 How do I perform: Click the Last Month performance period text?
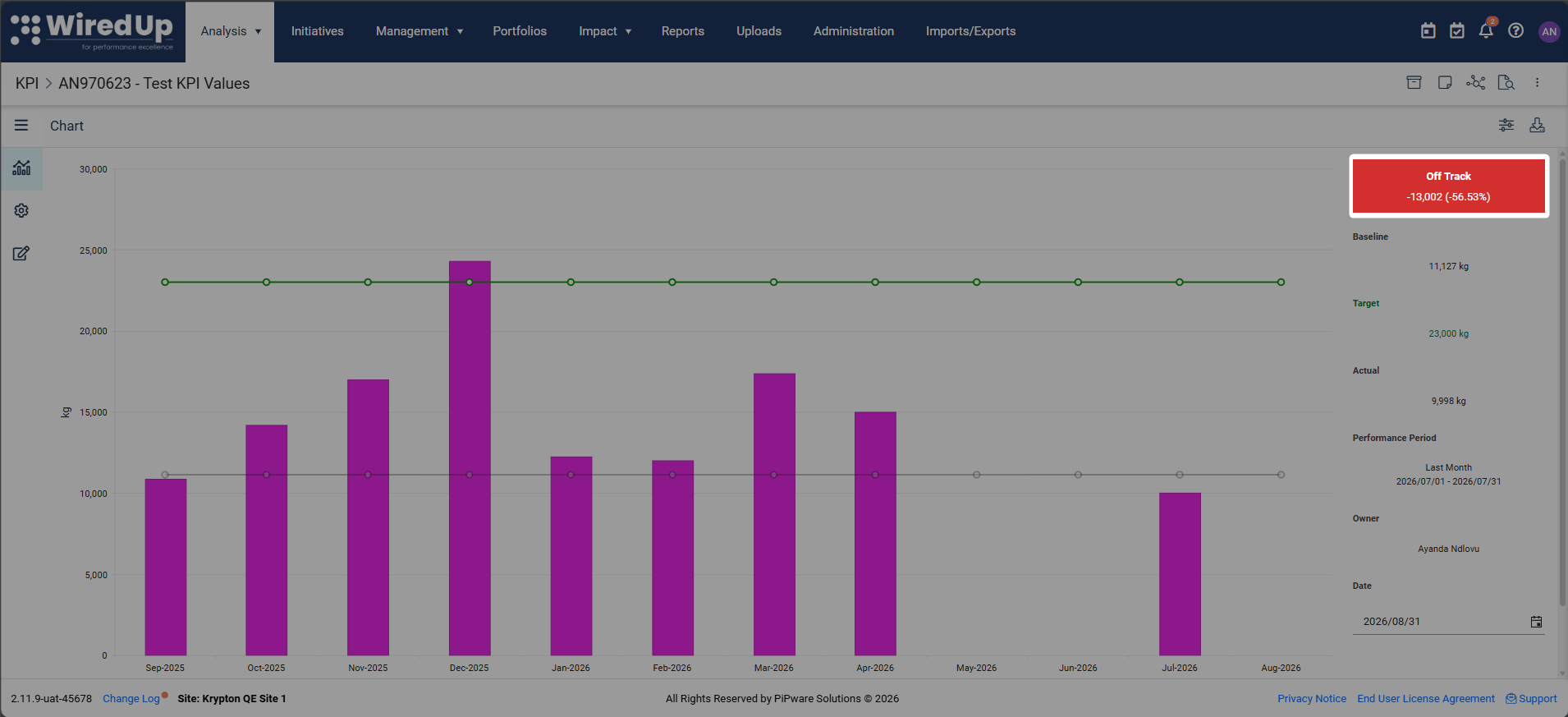point(1448,467)
